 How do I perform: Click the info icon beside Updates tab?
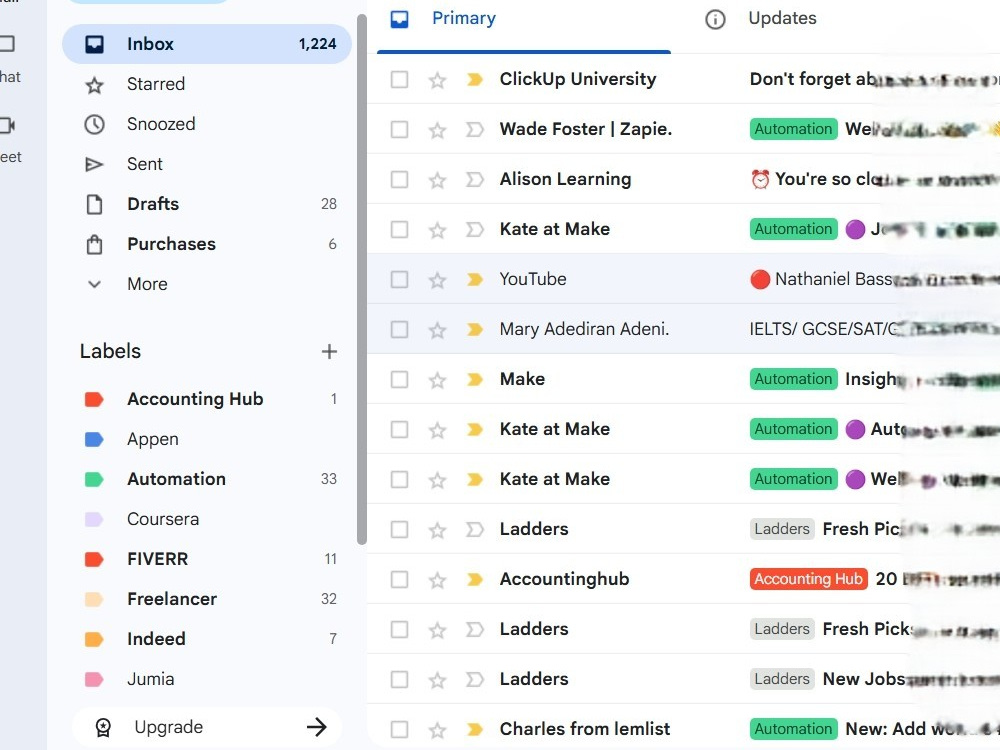715,20
